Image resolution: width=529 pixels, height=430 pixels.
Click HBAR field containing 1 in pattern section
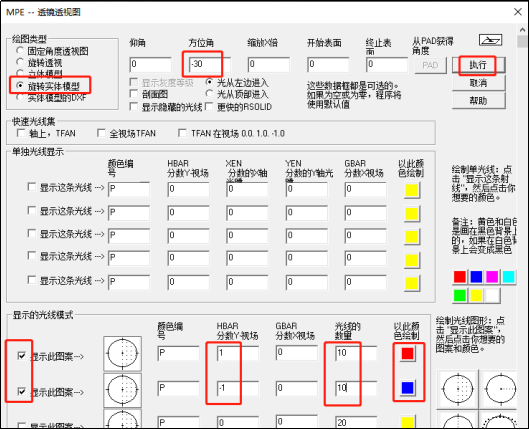tap(238, 353)
